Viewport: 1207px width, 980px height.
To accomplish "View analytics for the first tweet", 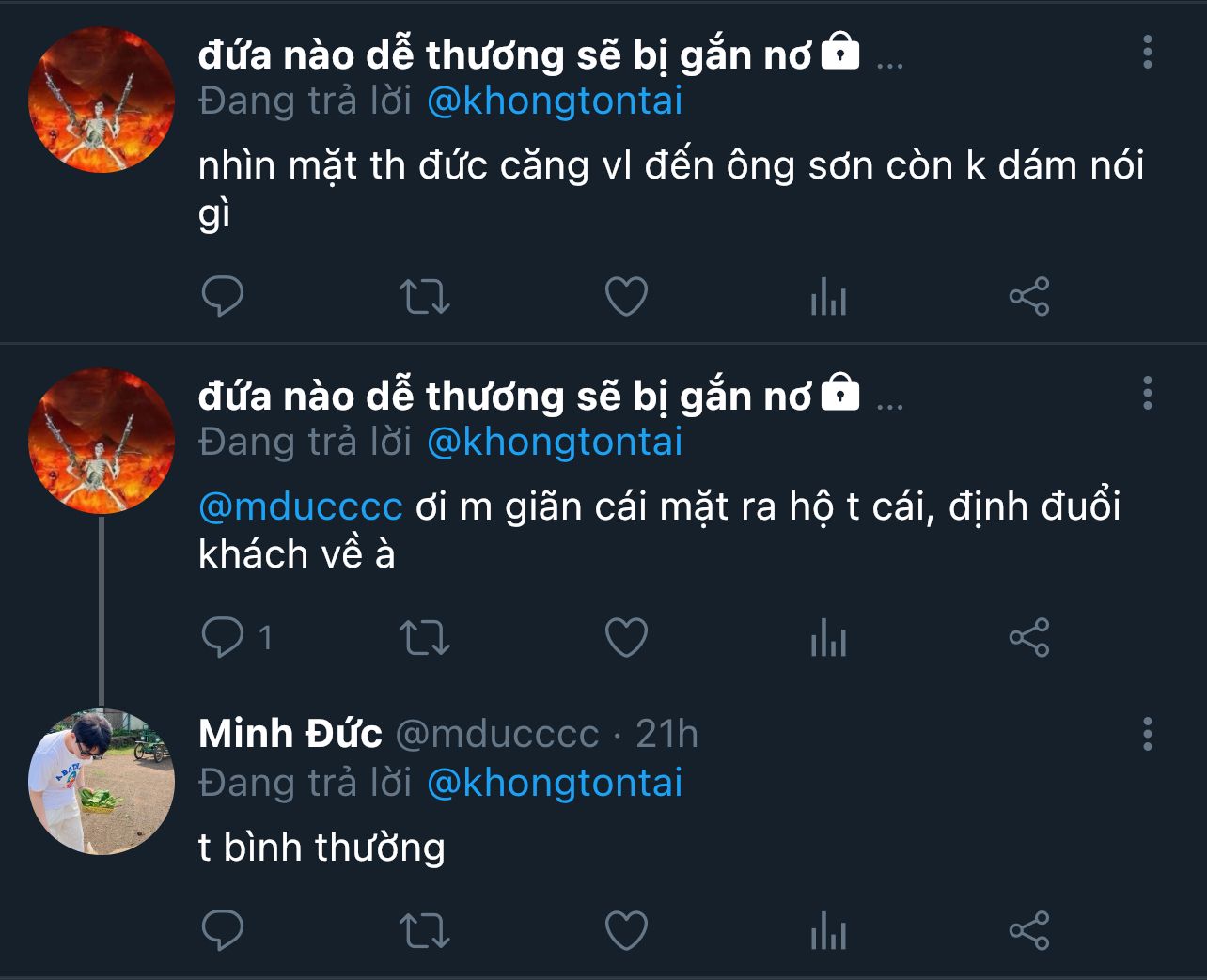I will (x=828, y=299).
